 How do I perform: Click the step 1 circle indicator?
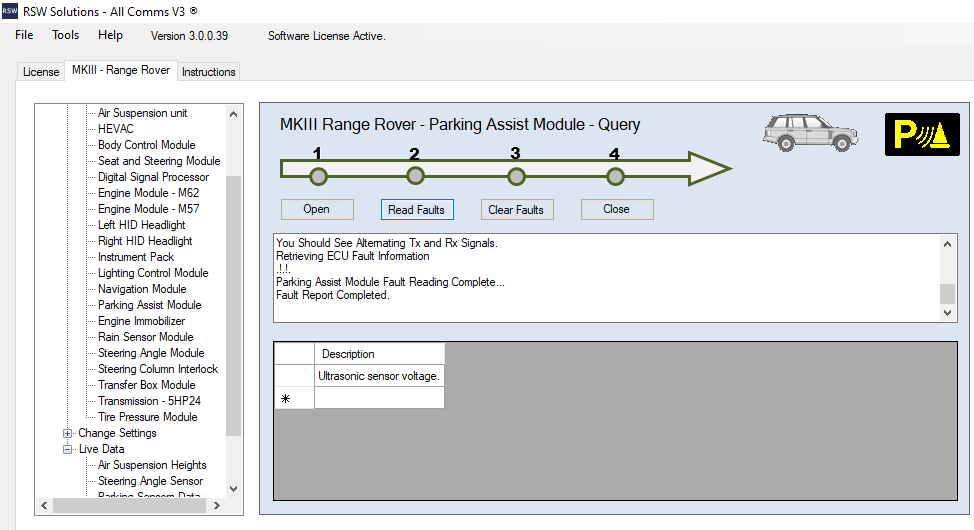(x=319, y=177)
